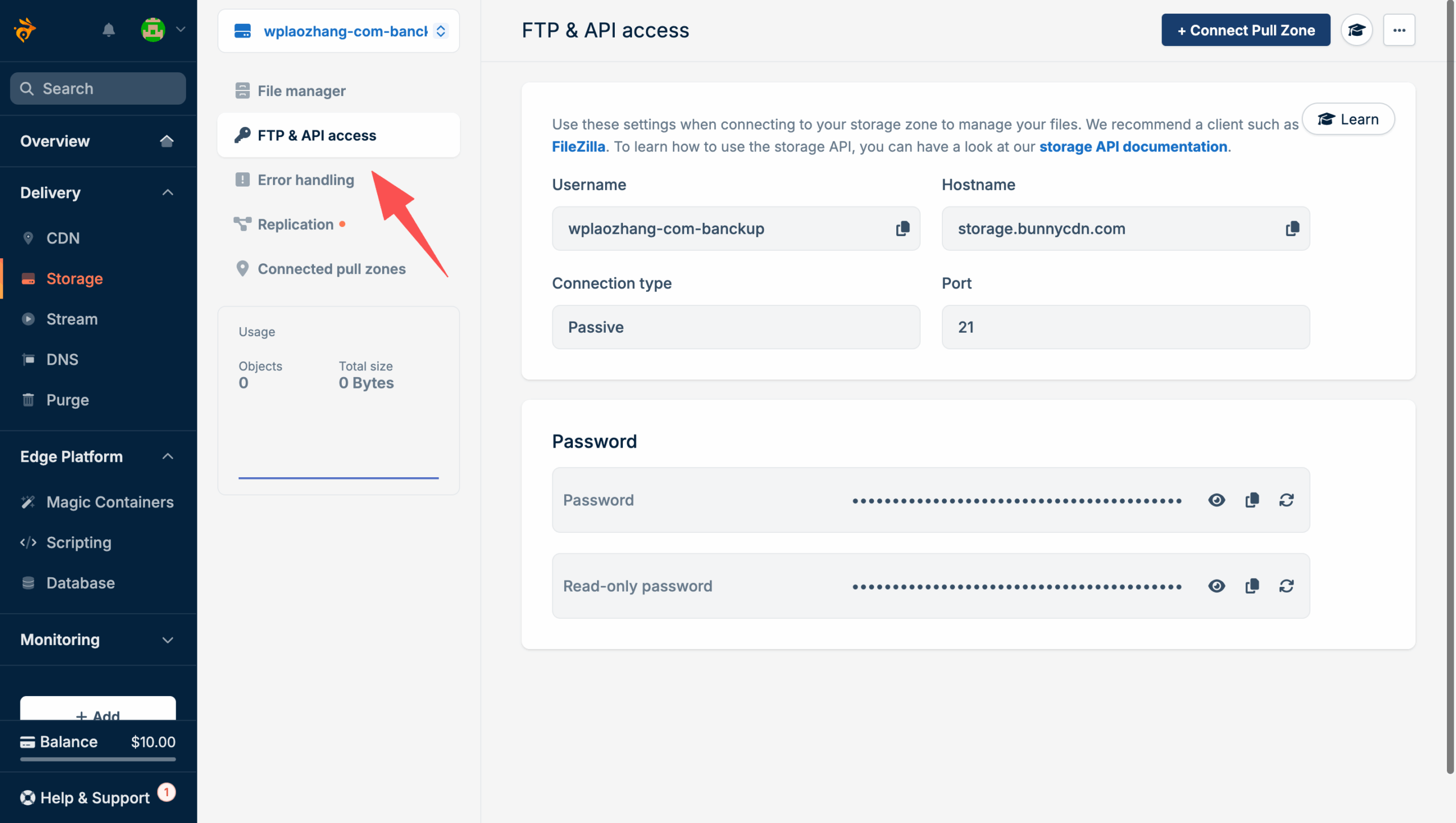Open the three-dots more options menu
The width and height of the screenshot is (1456, 823).
point(1399,30)
